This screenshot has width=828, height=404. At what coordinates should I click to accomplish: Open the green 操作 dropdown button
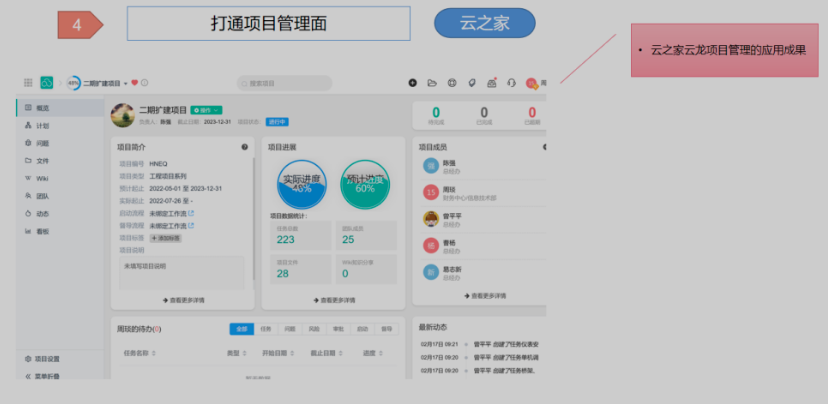pyautogui.click(x=206, y=110)
